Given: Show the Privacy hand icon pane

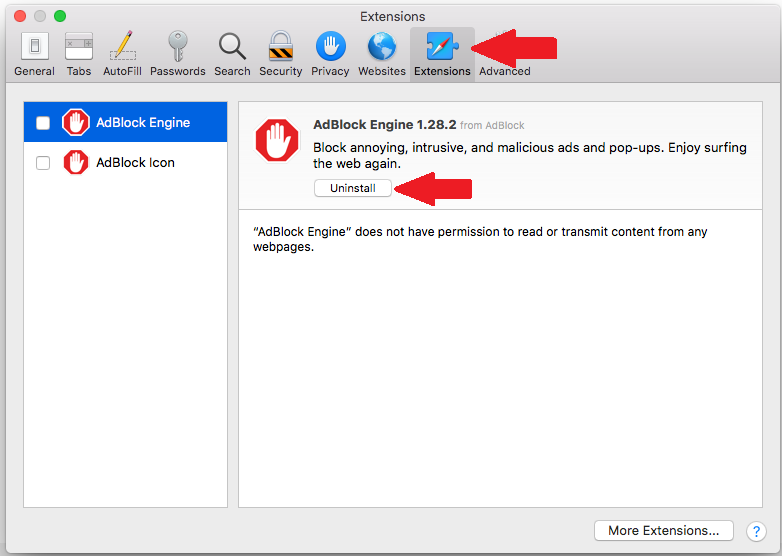Looking at the screenshot, I should [x=330, y=54].
